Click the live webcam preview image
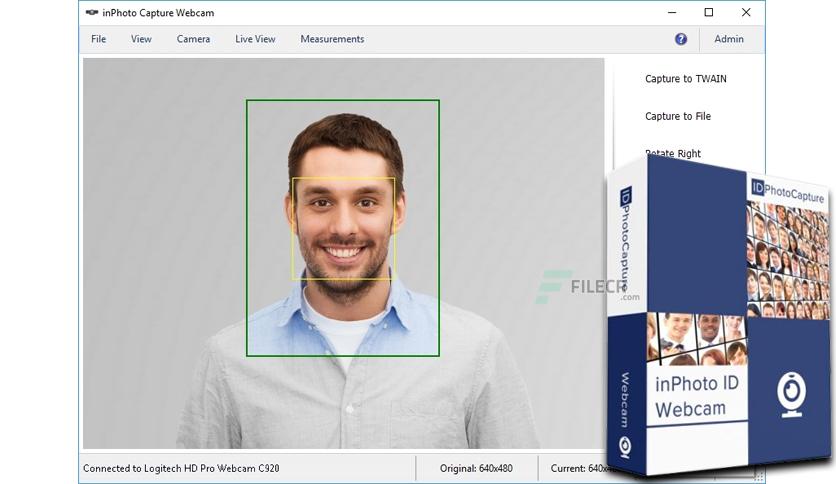Screen dimensions: 836x484 [x=343, y=253]
